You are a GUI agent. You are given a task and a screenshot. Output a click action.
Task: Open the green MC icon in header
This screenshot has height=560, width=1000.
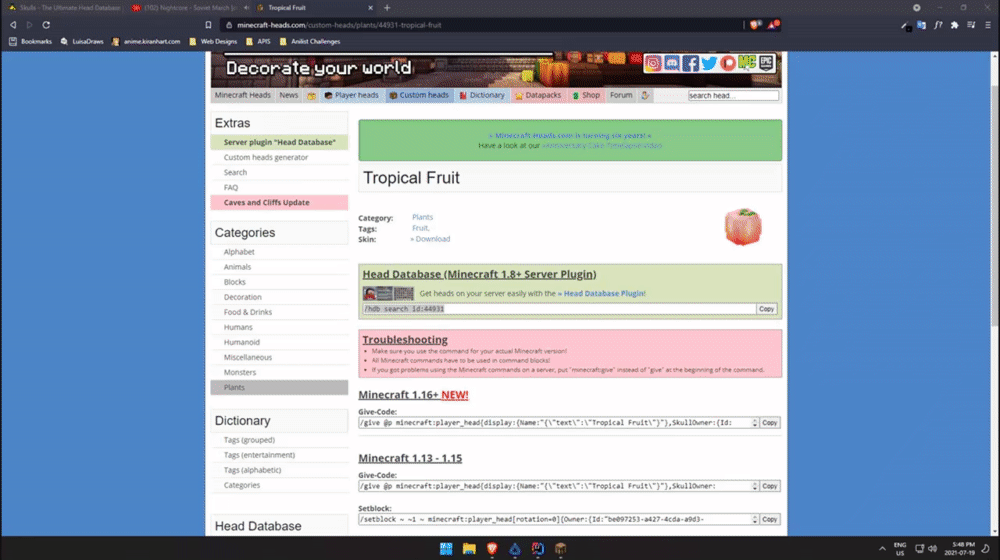(x=747, y=63)
